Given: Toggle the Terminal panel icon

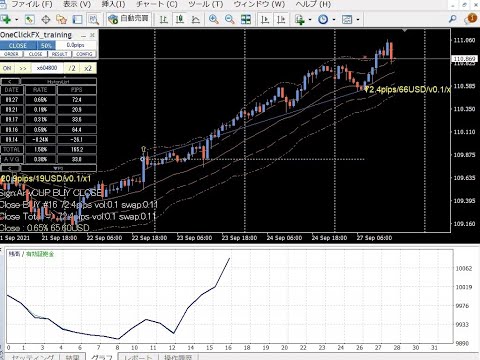Looking at the screenshot, I should pyautogui.click(x=77, y=19).
